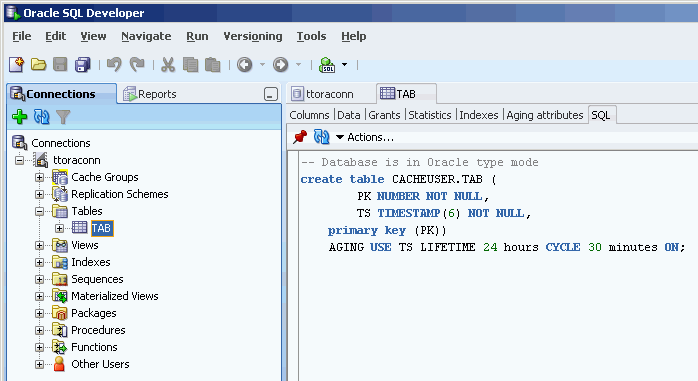Expand the Indexes tree node
The image size is (698, 381).
click(39, 263)
